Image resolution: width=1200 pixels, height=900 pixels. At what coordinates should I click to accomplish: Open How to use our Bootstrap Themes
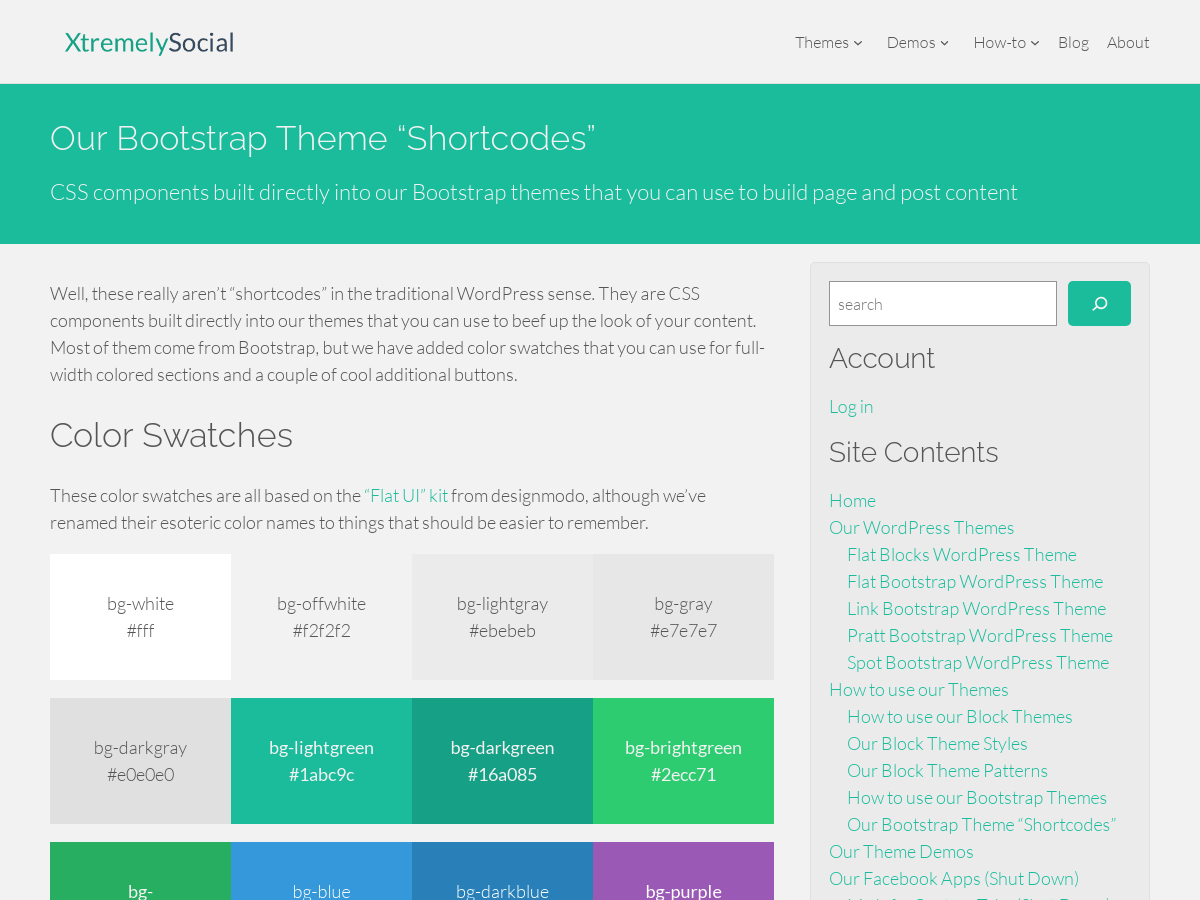tap(977, 797)
